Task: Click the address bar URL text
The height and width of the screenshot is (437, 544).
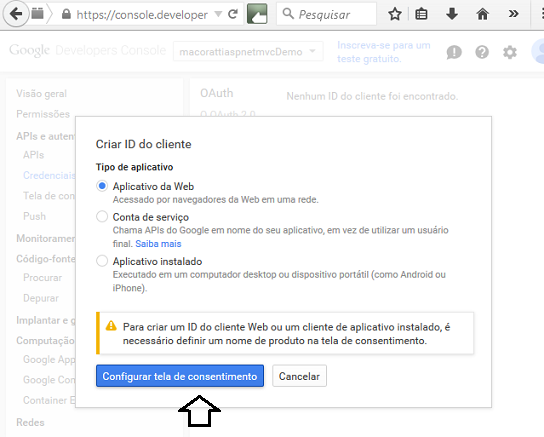Action: (x=142, y=15)
